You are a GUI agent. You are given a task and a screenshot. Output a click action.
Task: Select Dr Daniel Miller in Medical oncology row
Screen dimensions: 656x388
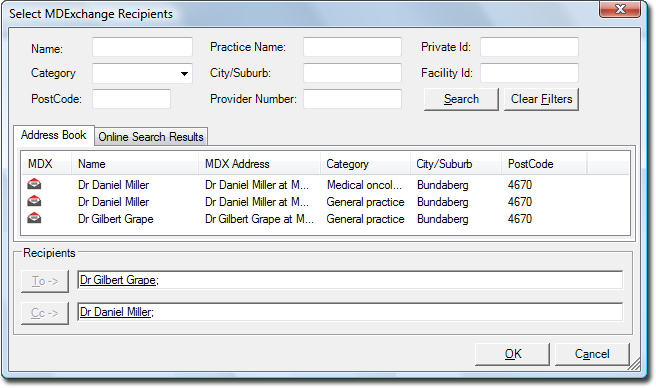tap(113, 185)
